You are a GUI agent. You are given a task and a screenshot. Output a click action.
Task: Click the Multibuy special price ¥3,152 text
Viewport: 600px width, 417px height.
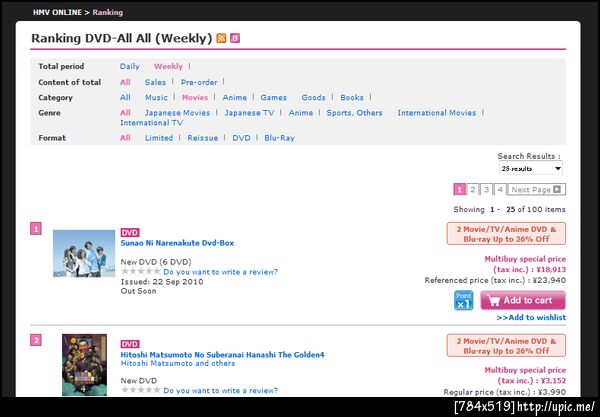[x=525, y=375]
